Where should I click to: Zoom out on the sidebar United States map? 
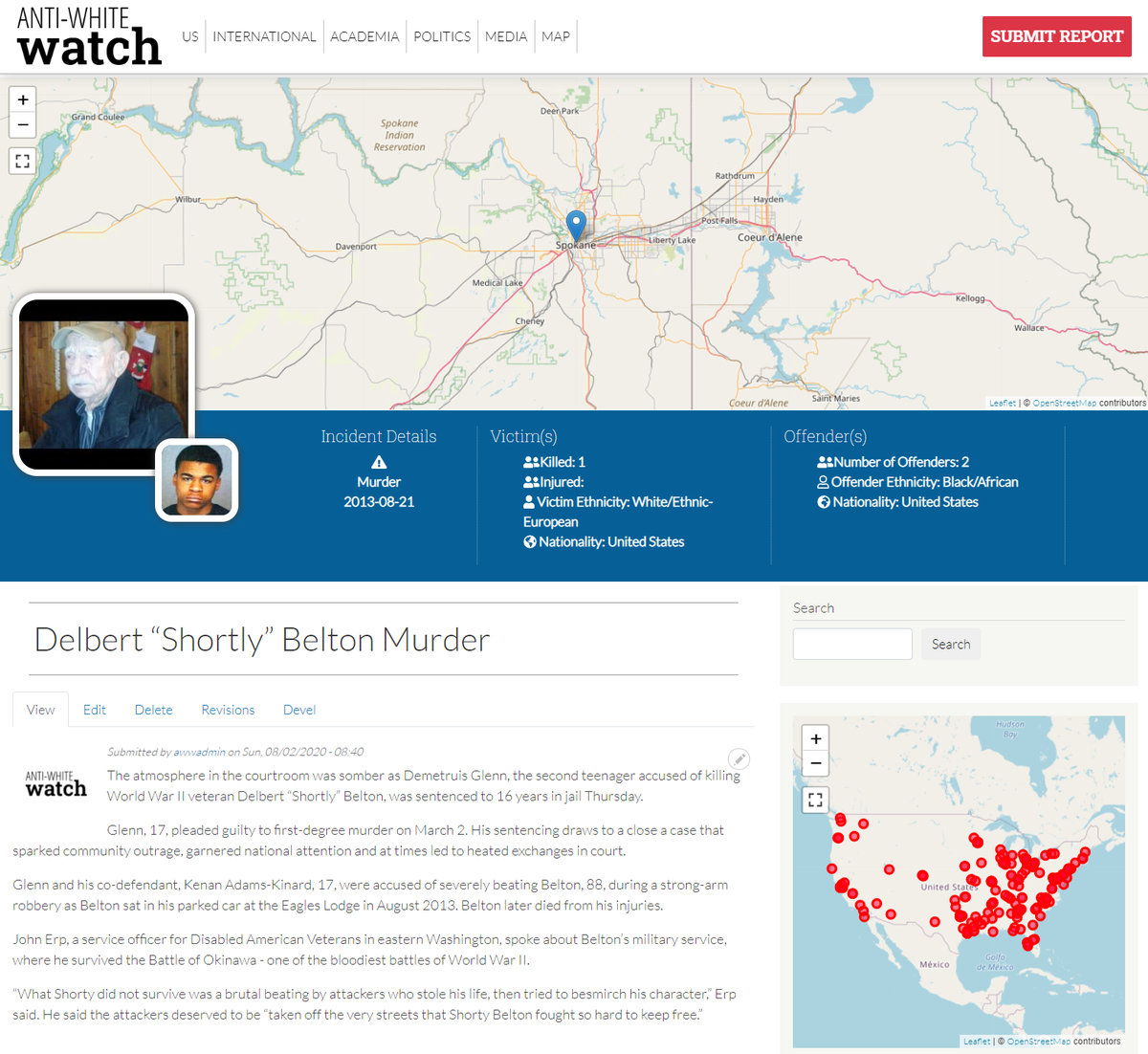click(815, 763)
